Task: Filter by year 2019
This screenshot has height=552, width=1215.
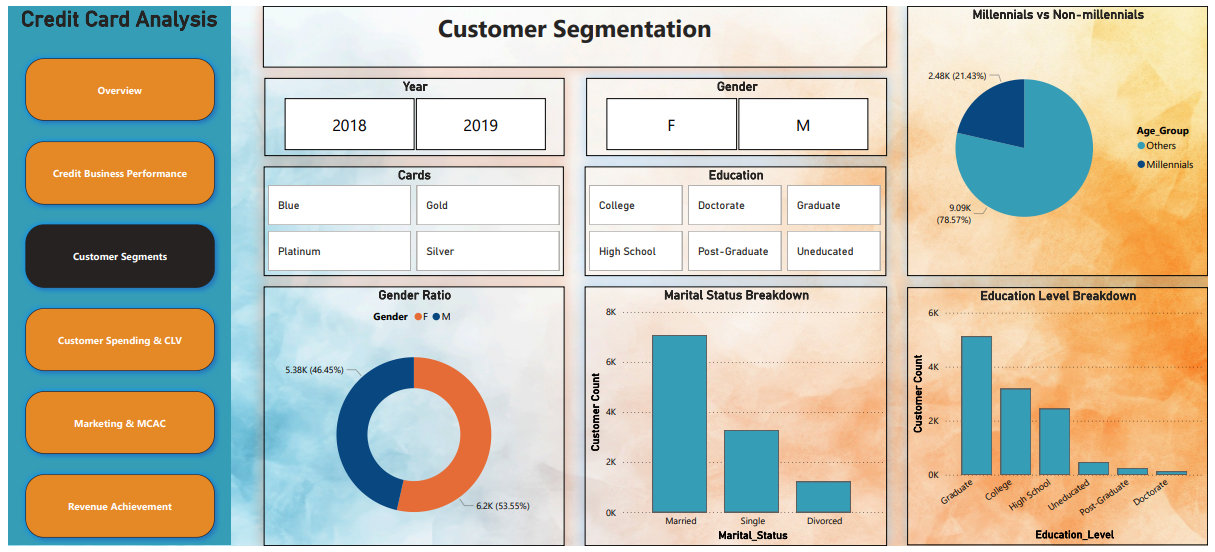Action: coord(480,125)
